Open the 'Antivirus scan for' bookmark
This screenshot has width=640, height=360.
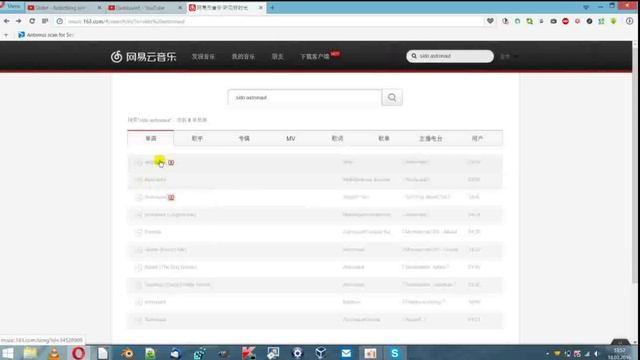click(x=46, y=35)
